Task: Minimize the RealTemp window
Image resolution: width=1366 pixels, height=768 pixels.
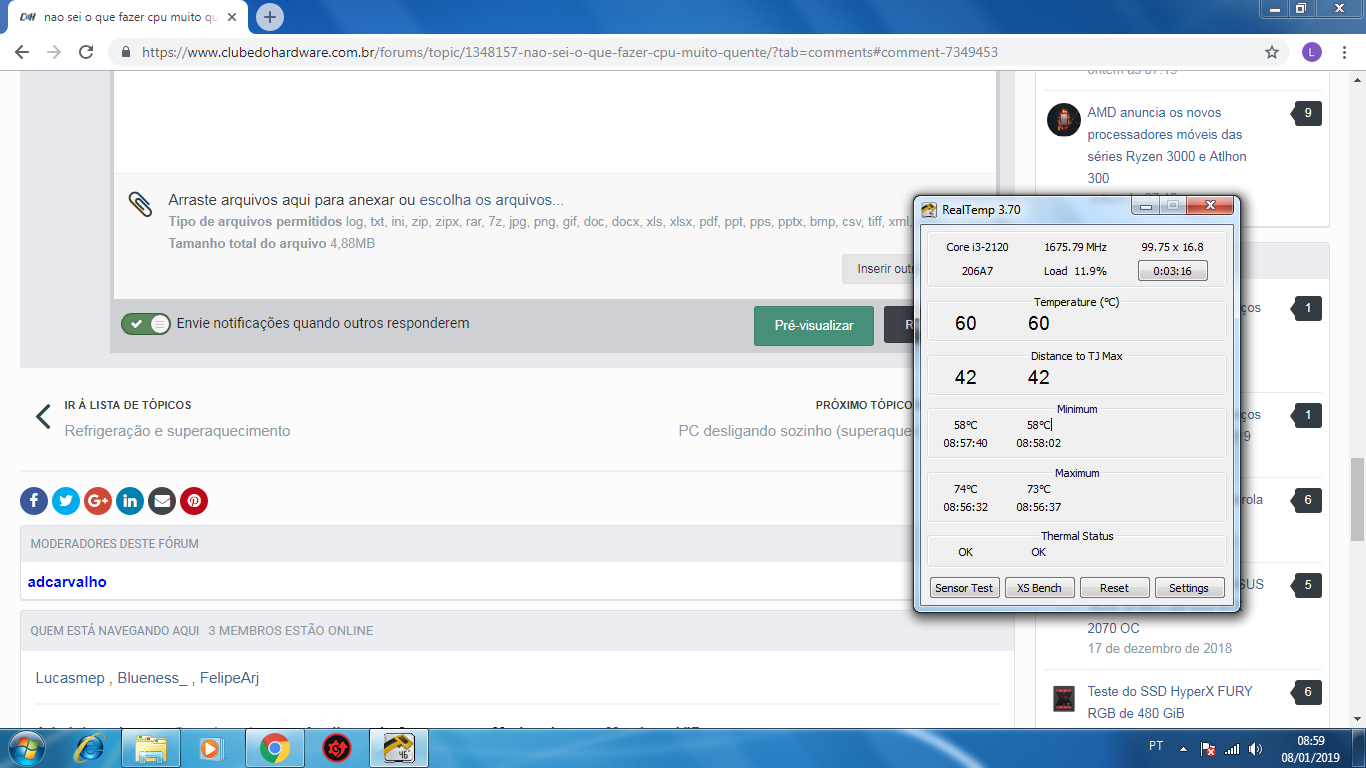Action: (1146, 205)
